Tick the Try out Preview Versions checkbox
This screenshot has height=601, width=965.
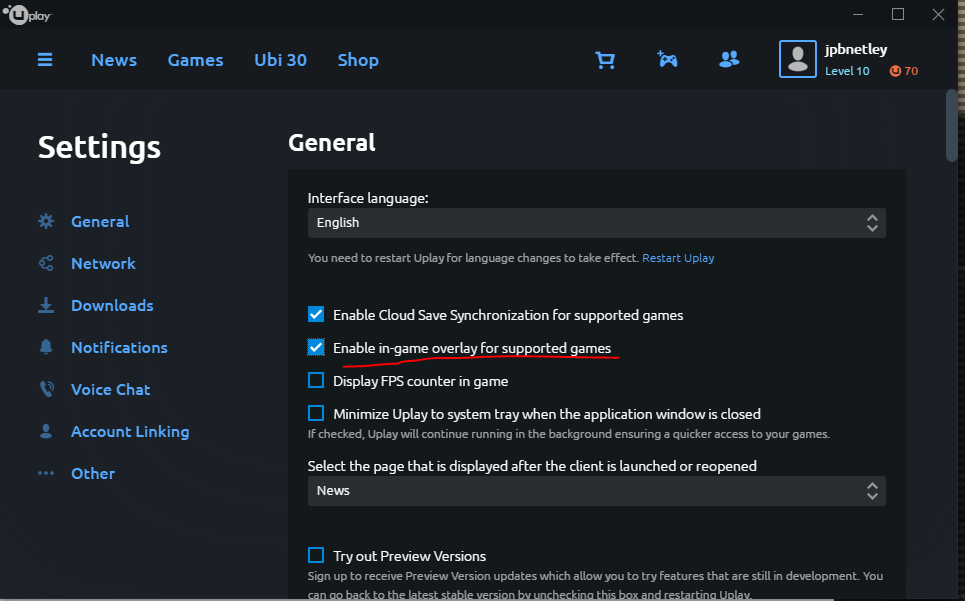[316, 555]
